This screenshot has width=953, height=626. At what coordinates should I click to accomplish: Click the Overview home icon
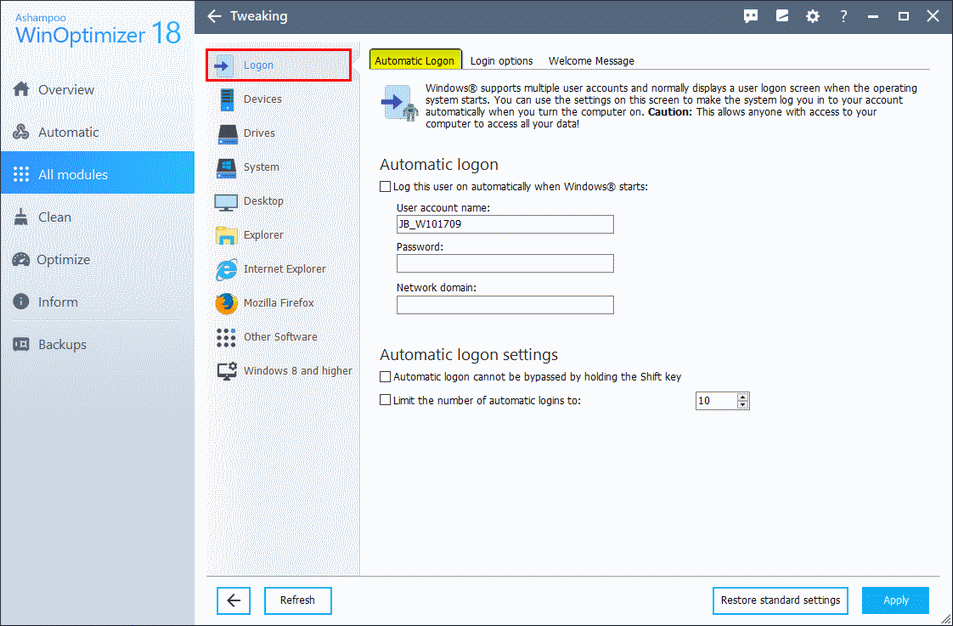[x=21, y=89]
